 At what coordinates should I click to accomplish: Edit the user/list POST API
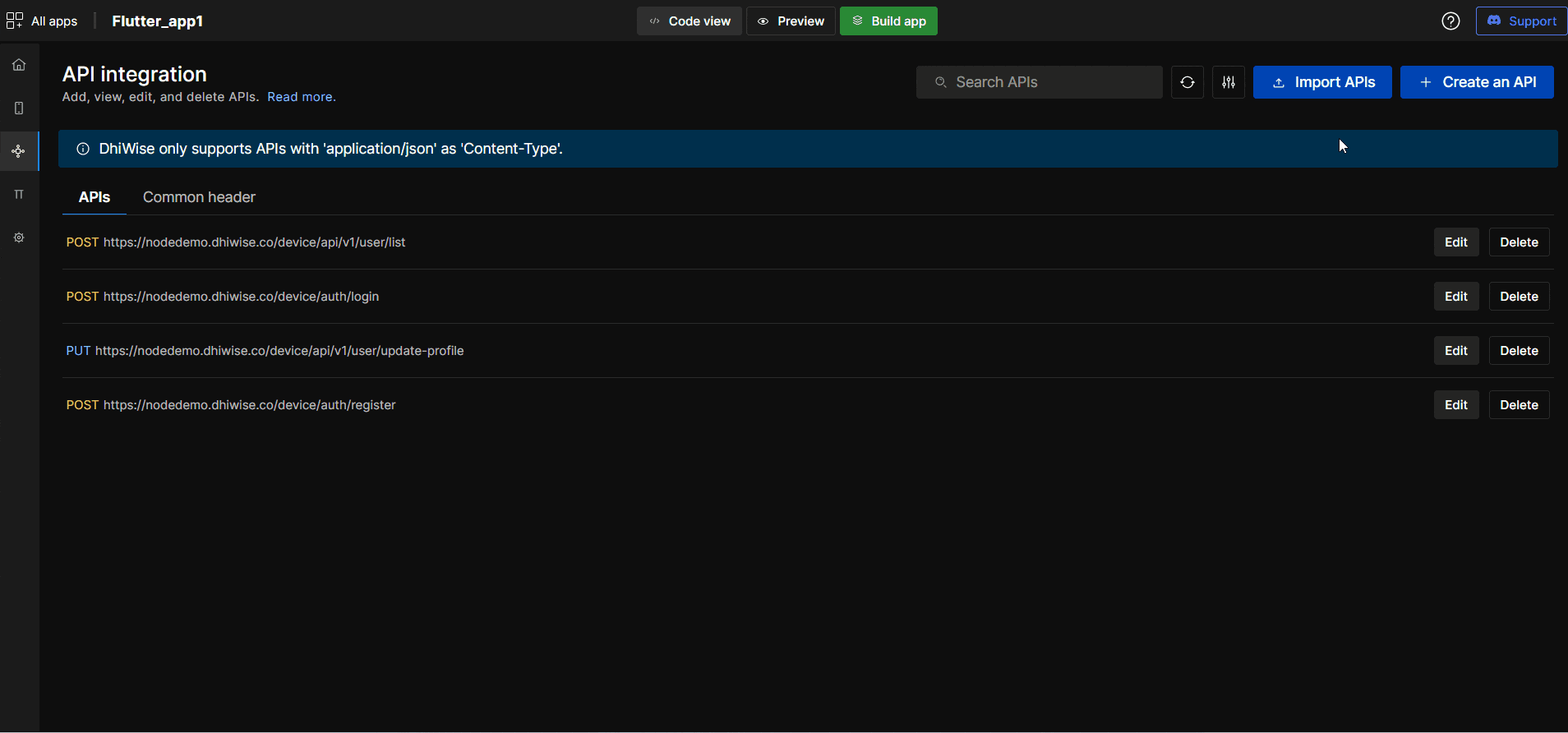click(1455, 242)
